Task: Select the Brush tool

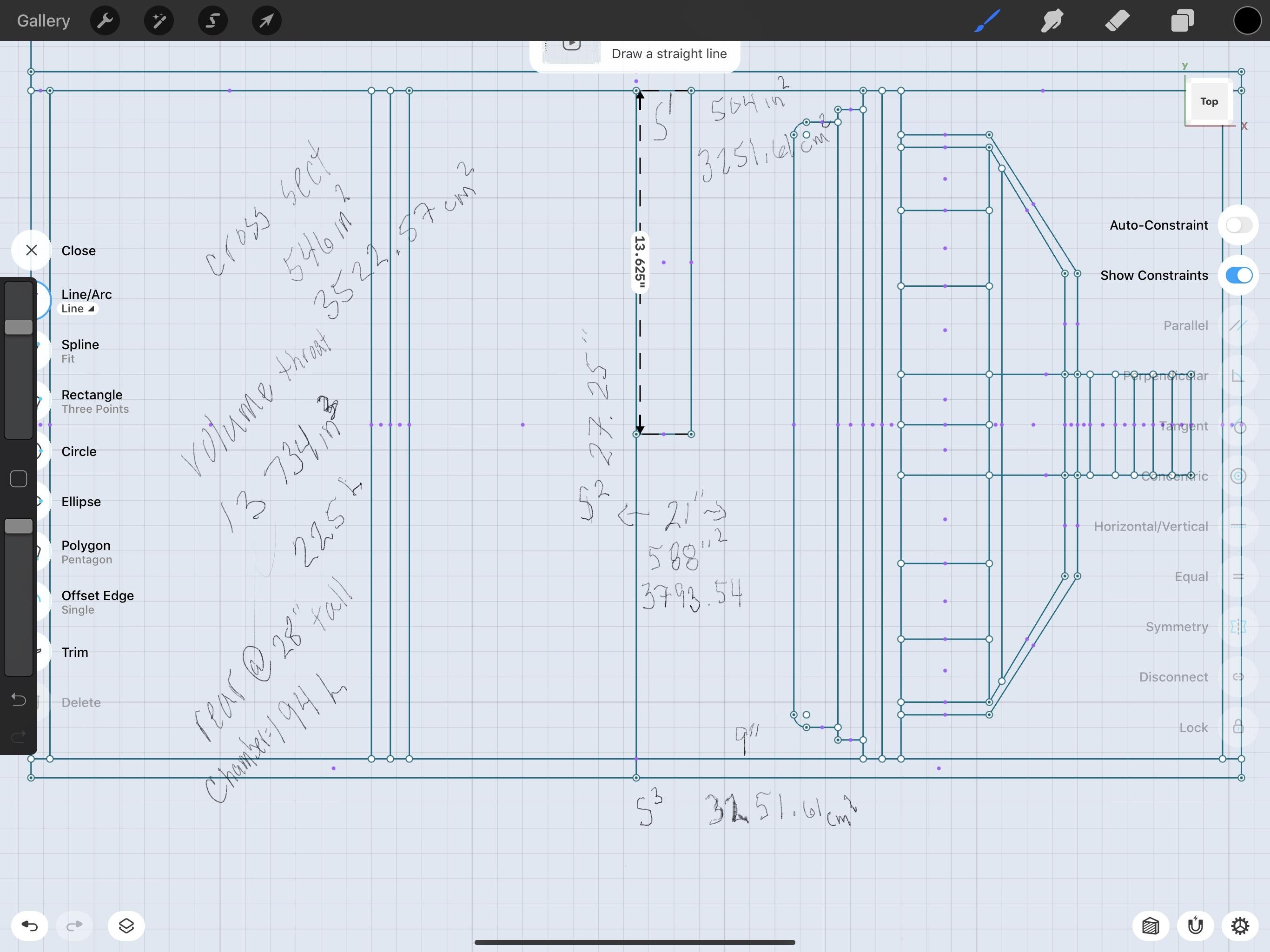Action: pyautogui.click(x=987, y=20)
